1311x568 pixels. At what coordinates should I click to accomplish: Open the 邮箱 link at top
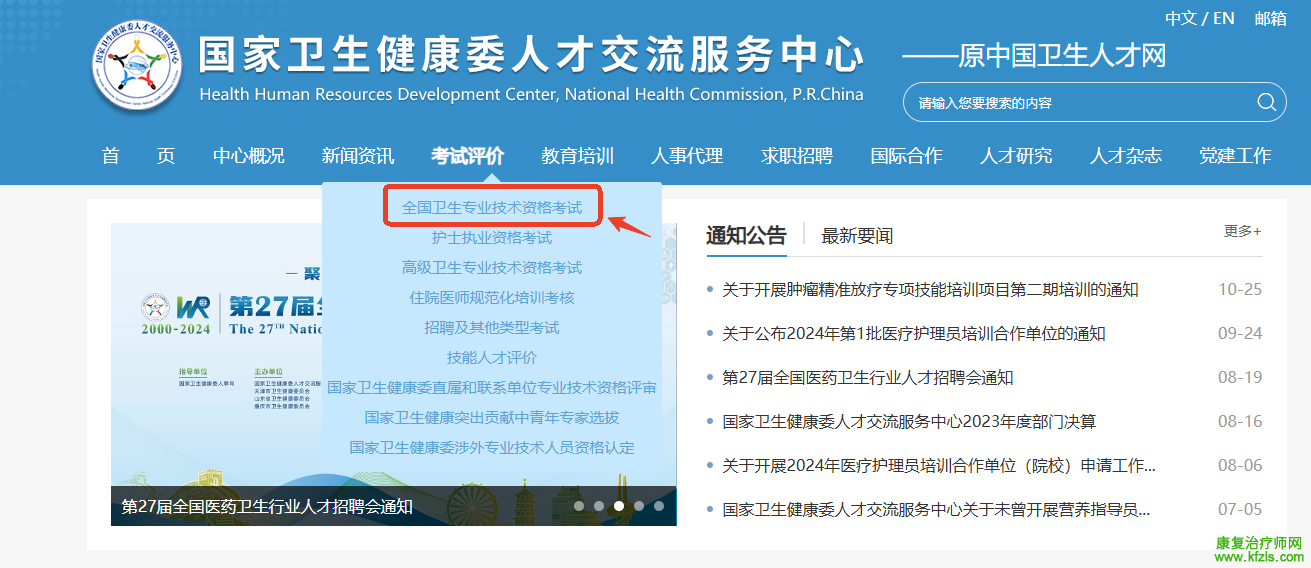(1270, 19)
